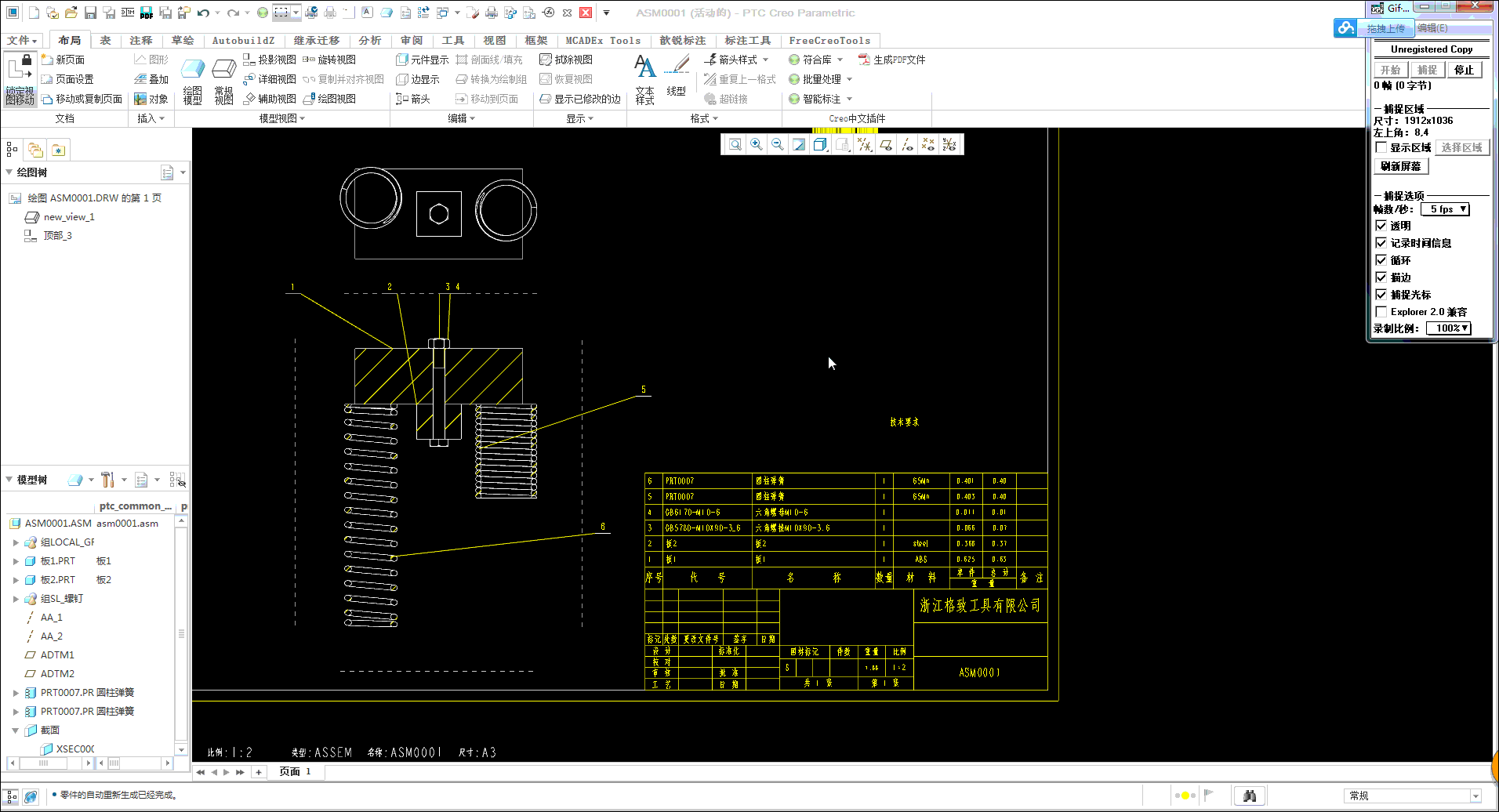Click the Zoom In magnifier in graphics toolbar
This screenshot has width=1499, height=812.
point(757,144)
